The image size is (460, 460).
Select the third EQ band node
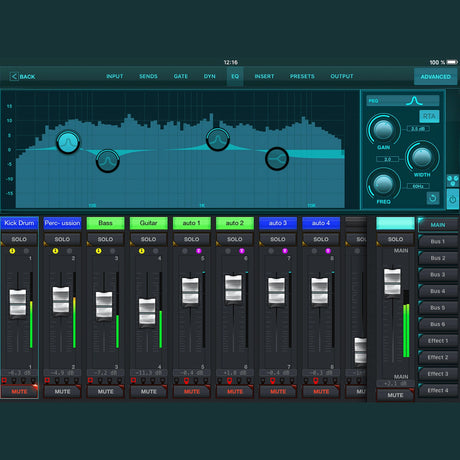click(x=218, y=139)
